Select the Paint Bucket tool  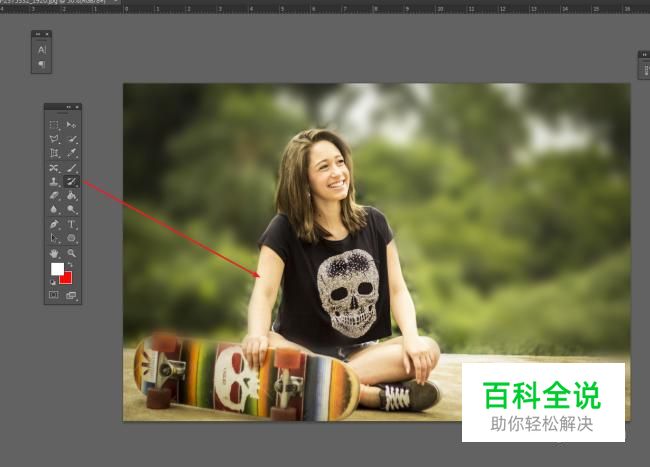(x=71, y=196)
